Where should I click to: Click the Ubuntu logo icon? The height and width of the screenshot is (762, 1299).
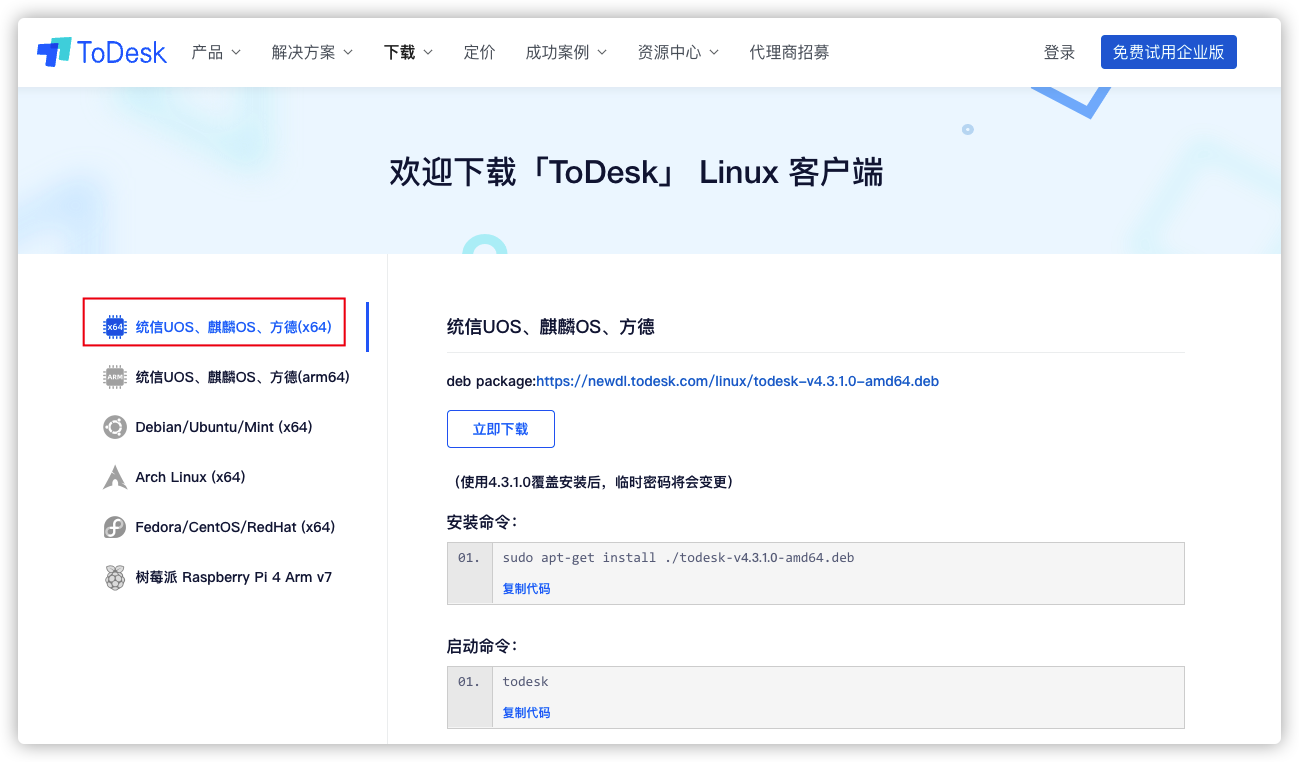click(115, 427)
